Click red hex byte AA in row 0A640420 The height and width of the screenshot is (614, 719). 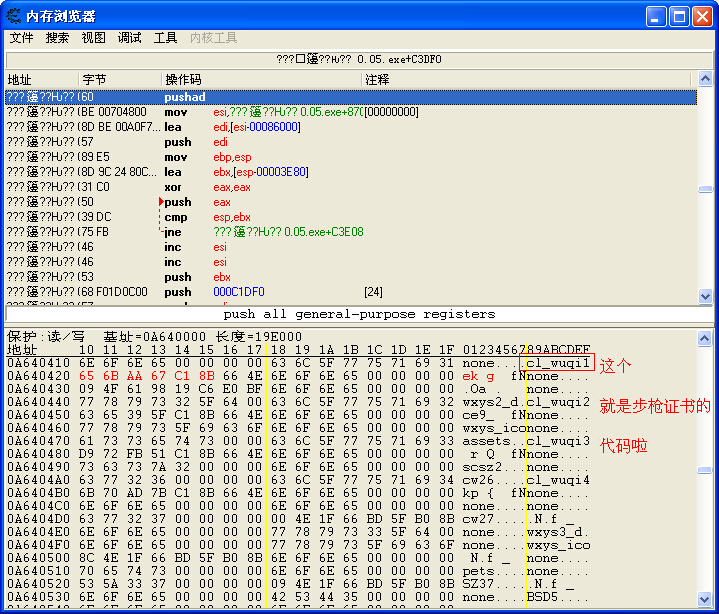coord(134,376)
